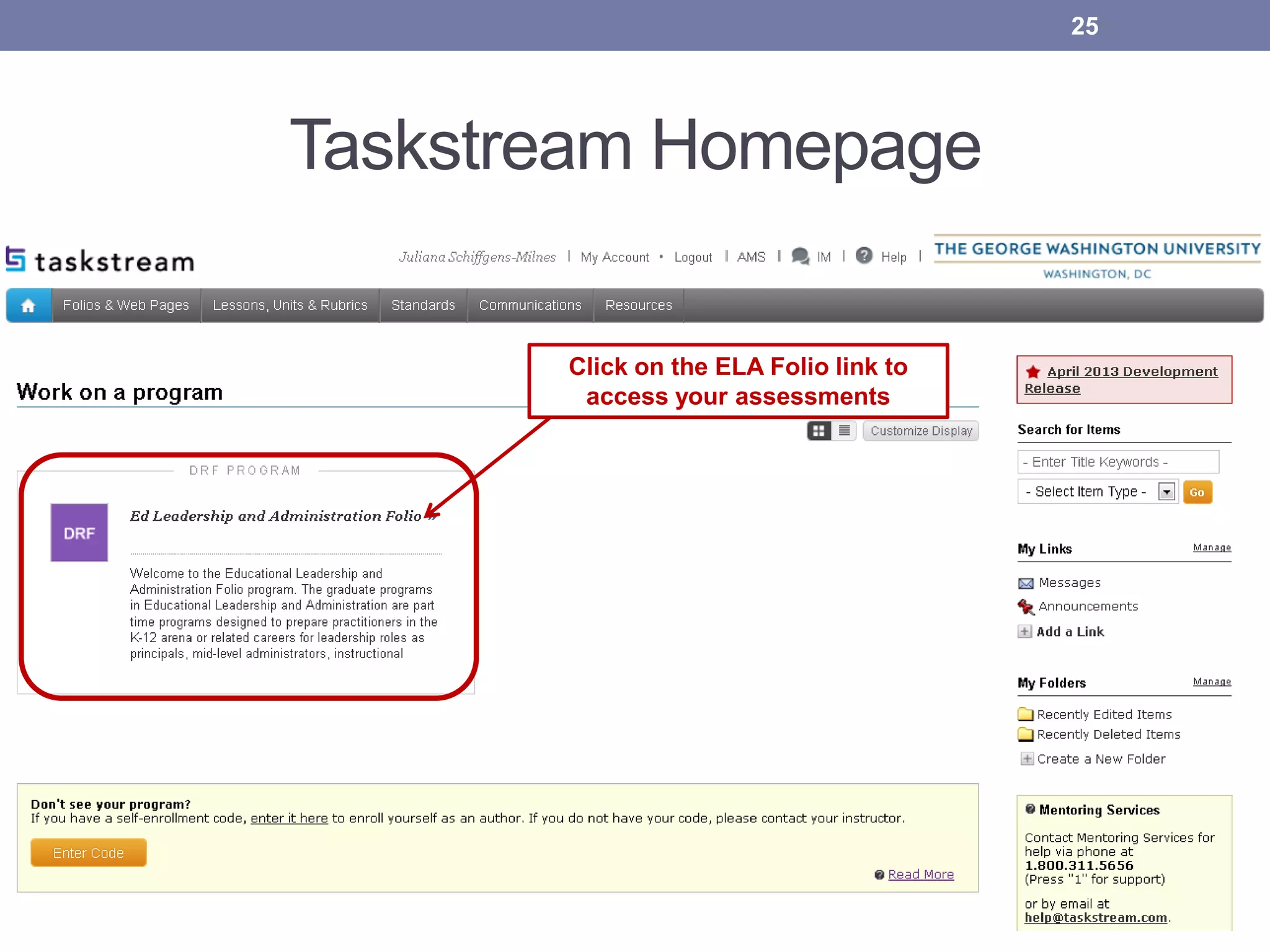Click the IM text link
This screenshot has height=952, width=1270.
tap(824, 257)
